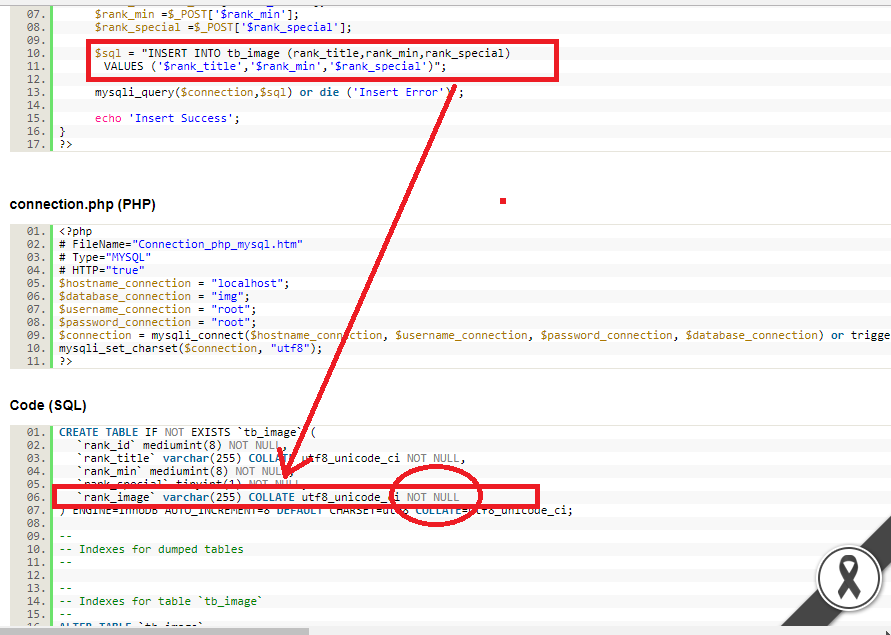
Task: Click the # Type="MYSQL" comment line
Action: [x=105, y=258]
